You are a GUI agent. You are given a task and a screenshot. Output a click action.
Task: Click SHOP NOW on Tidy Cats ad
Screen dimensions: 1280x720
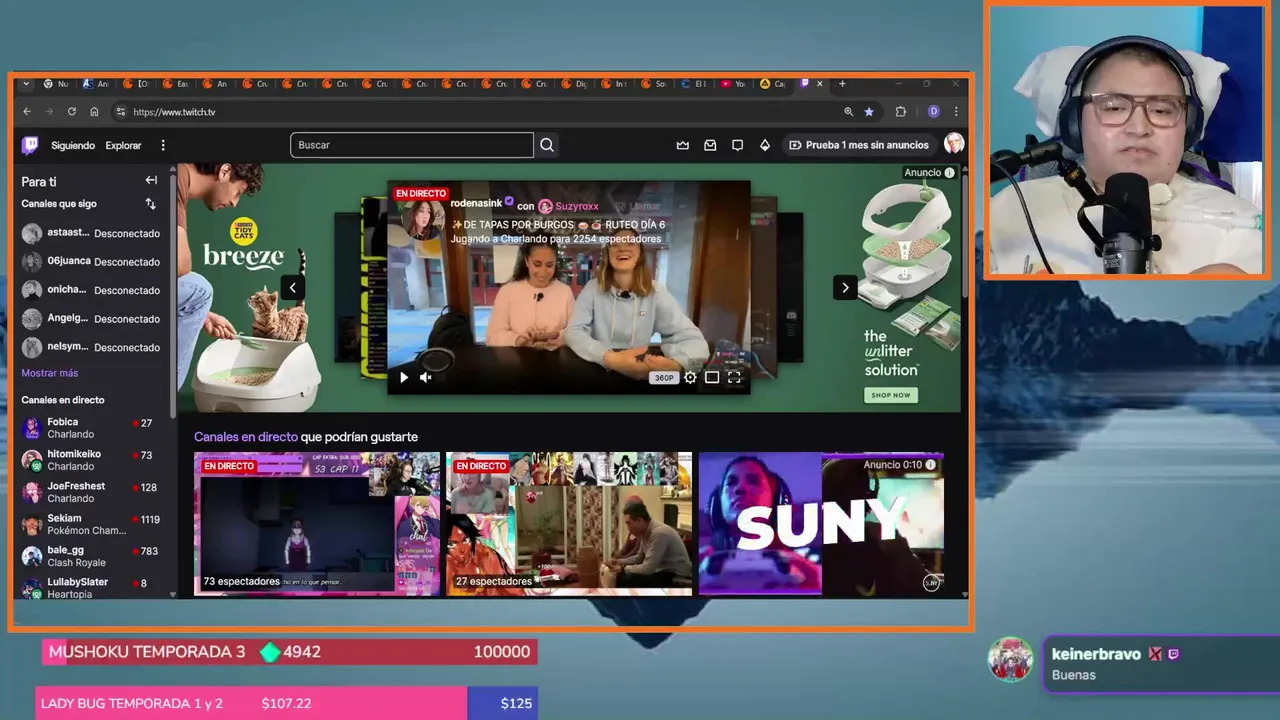pos(890,395)
